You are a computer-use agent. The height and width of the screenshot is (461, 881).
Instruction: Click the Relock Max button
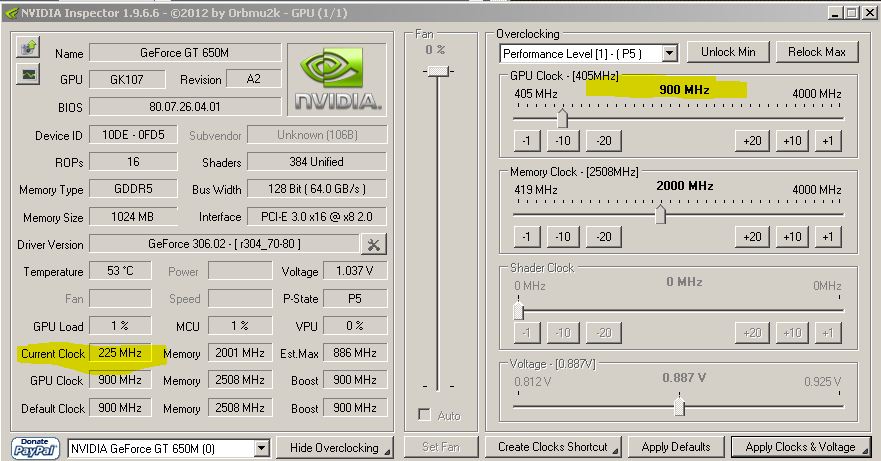tap(816, 52)
